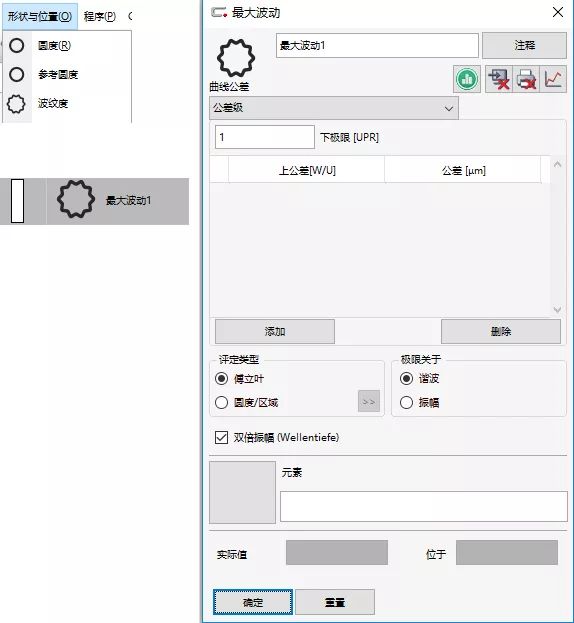
Task: Click the 下极限 [UPR] input field
Action: click(265, 137)
